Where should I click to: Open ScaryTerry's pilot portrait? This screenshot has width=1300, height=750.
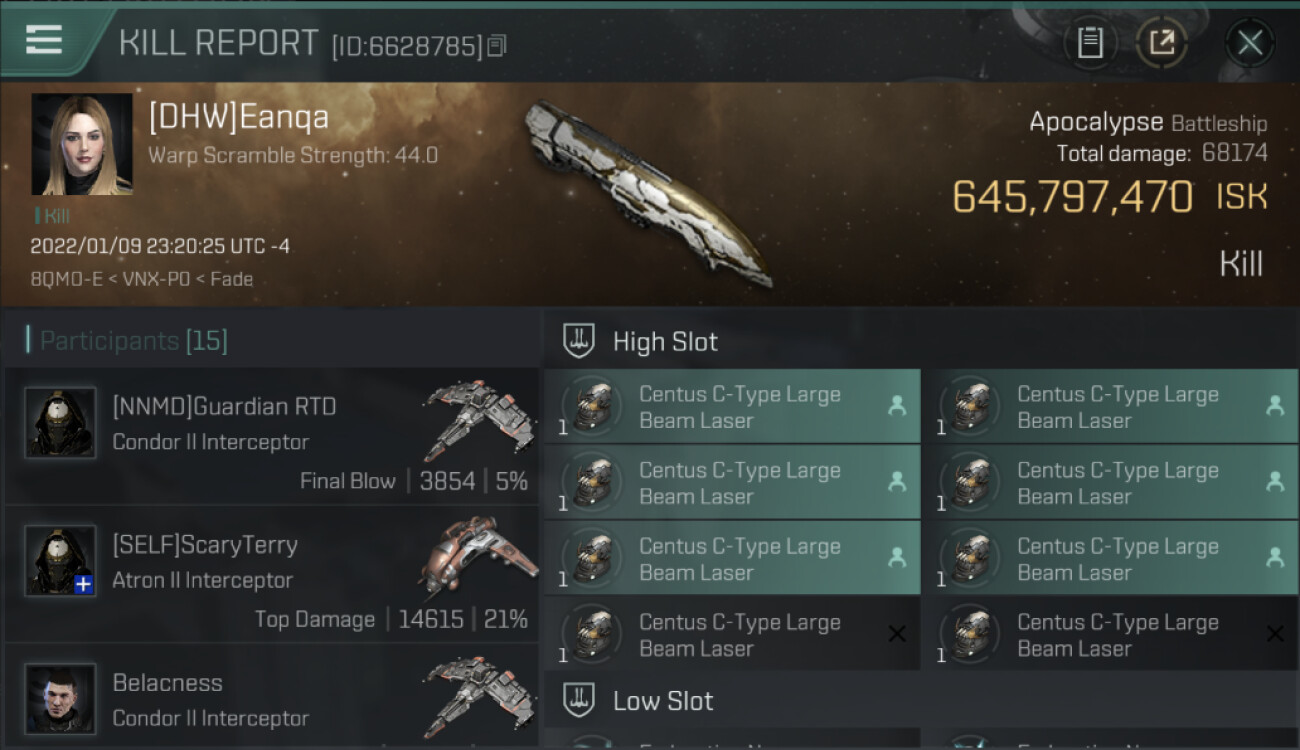(x=60, y=561)
